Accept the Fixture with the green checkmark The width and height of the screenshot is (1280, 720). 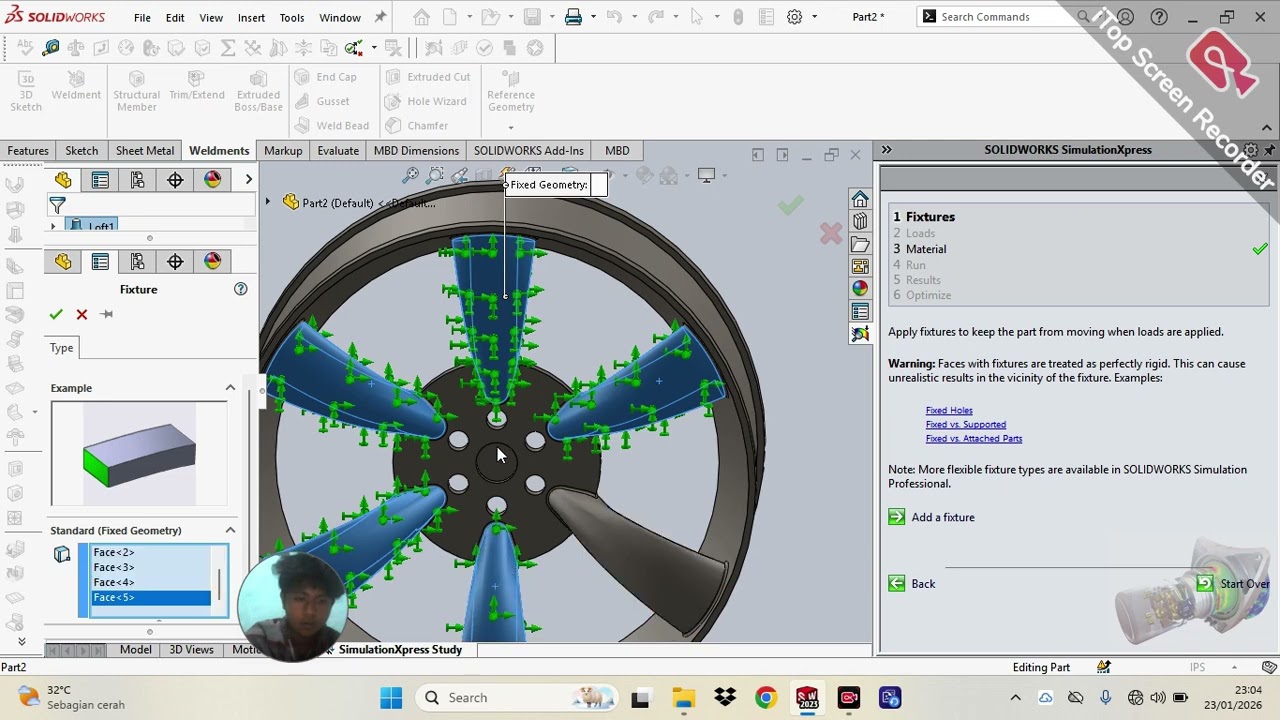click(56, 314)
